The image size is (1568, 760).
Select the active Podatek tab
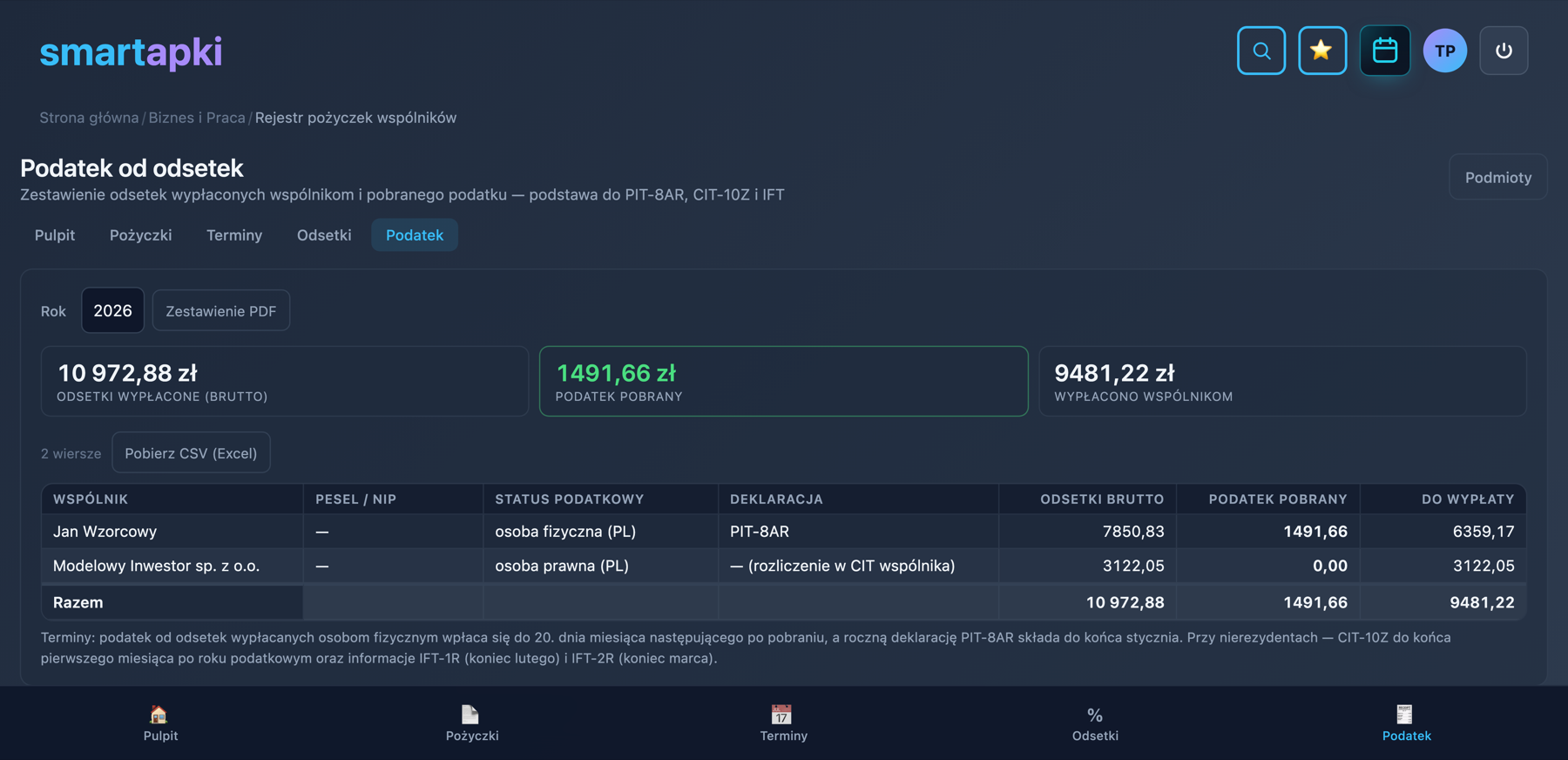click(415, 235)
